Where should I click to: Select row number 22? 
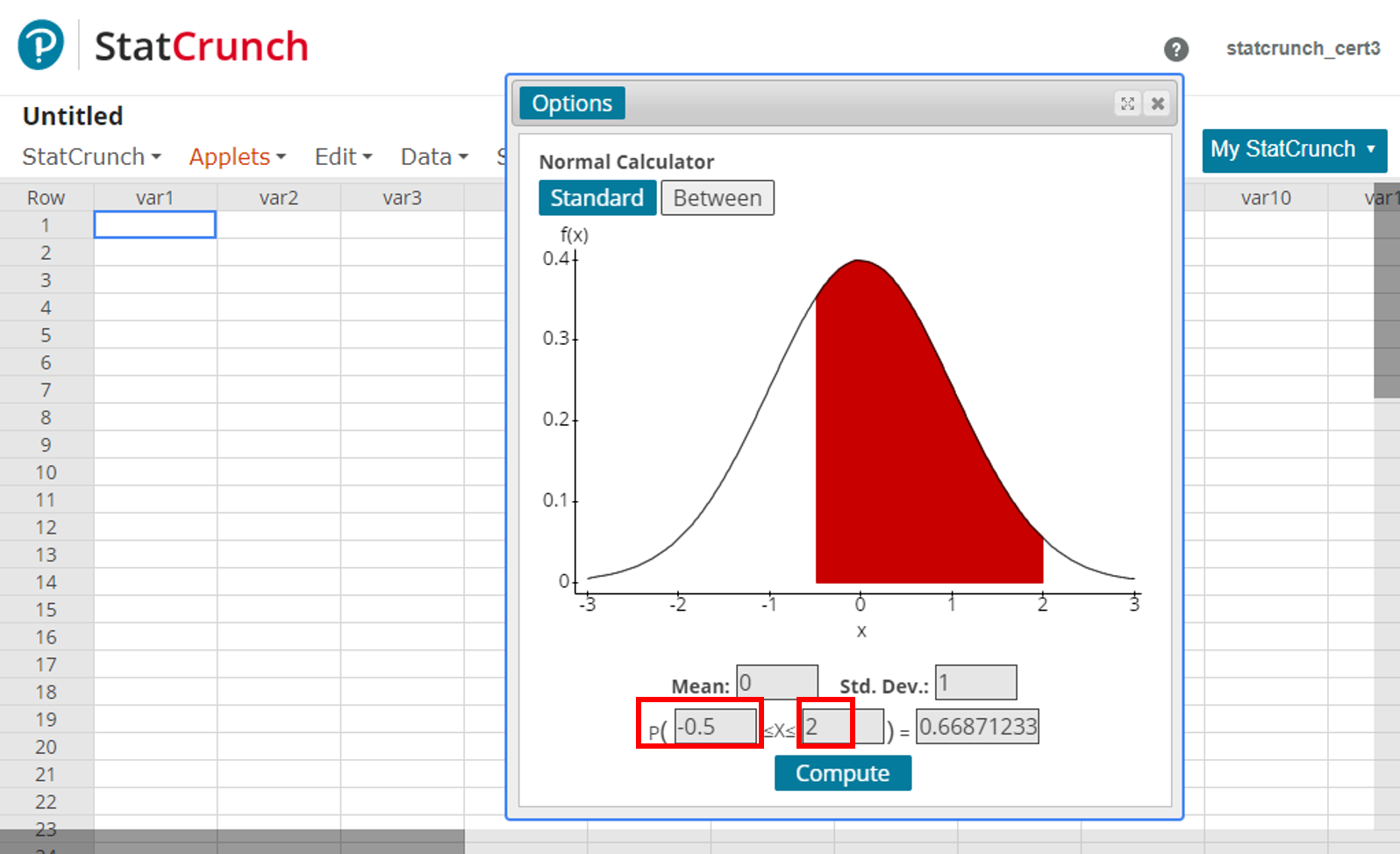(x=46, y=801)
